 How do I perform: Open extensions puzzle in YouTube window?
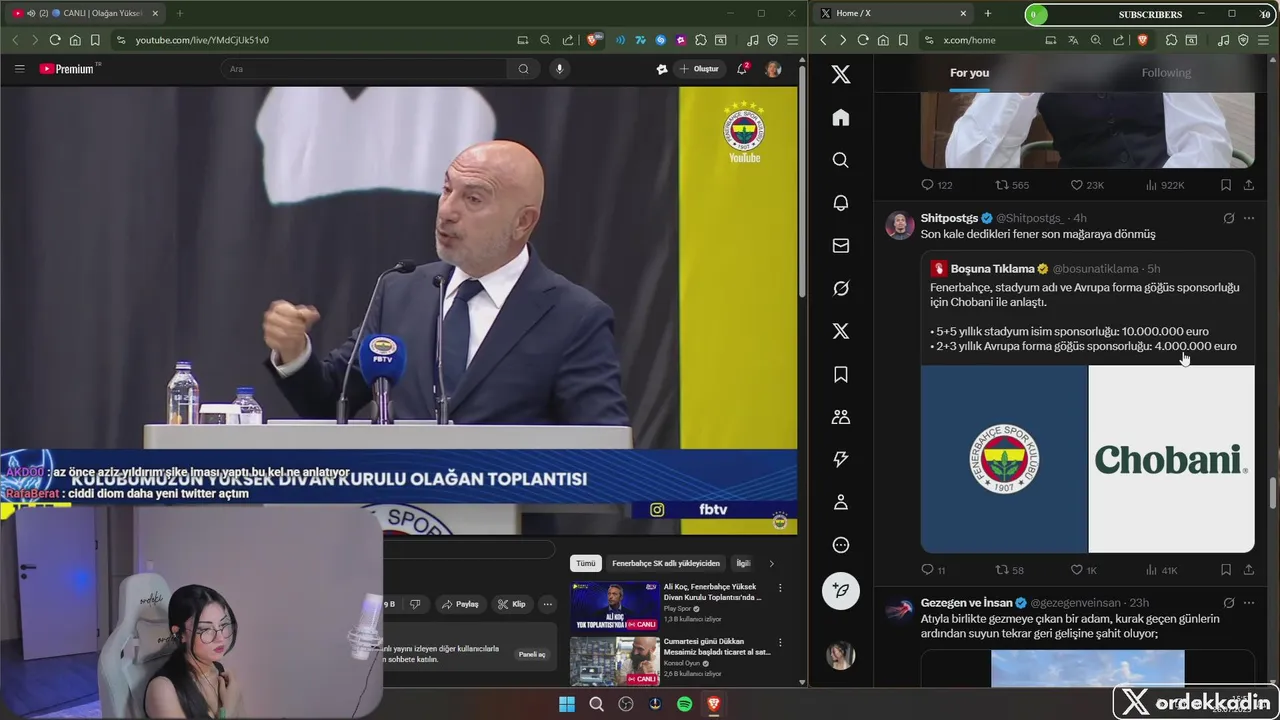pos(700,40)
